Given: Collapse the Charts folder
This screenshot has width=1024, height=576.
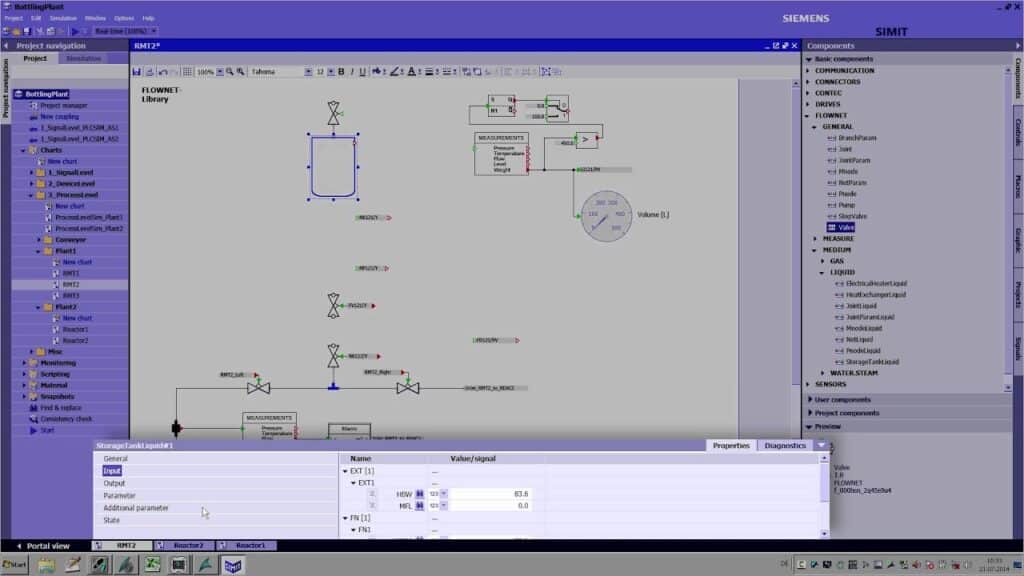Looking at the screenshot, I should (24, 150).
